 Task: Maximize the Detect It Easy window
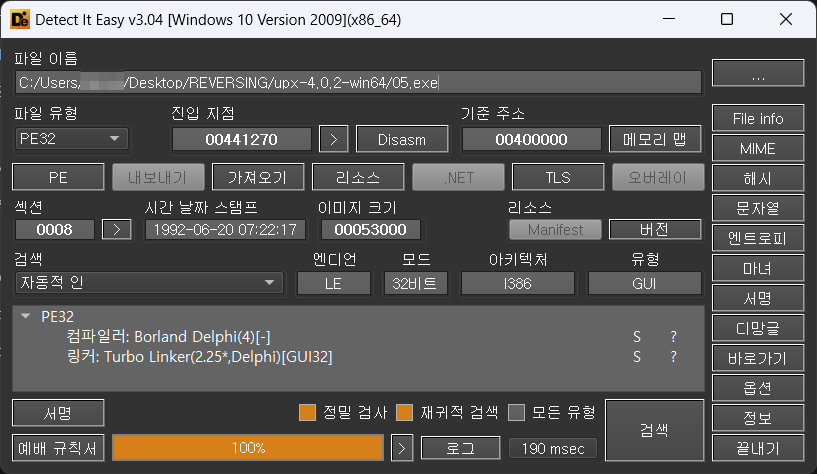click(727, 19)
